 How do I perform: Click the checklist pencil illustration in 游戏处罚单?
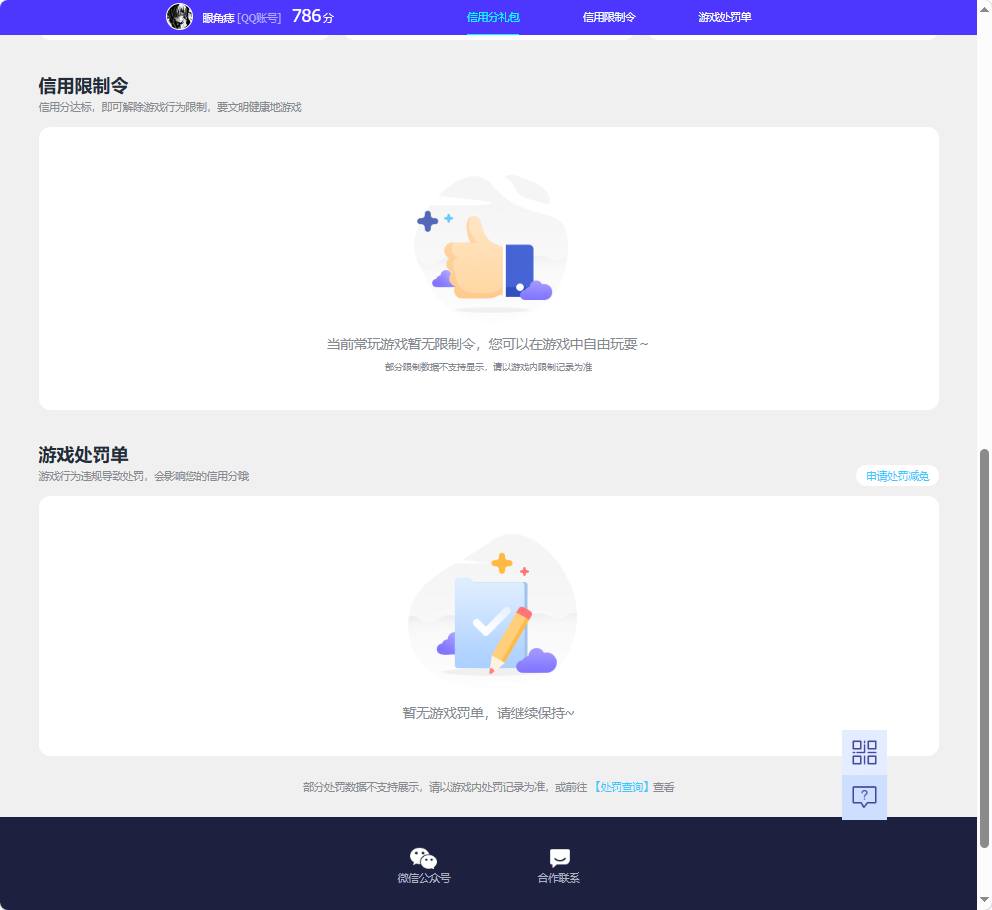[x=492, y=606]
